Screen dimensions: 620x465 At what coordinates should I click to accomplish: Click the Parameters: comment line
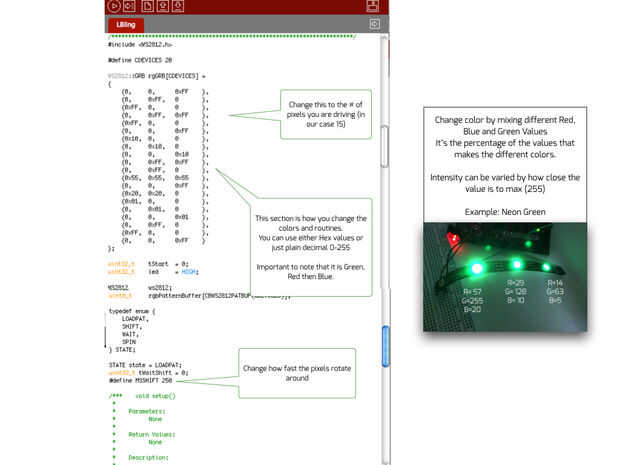tap(147, 411)
